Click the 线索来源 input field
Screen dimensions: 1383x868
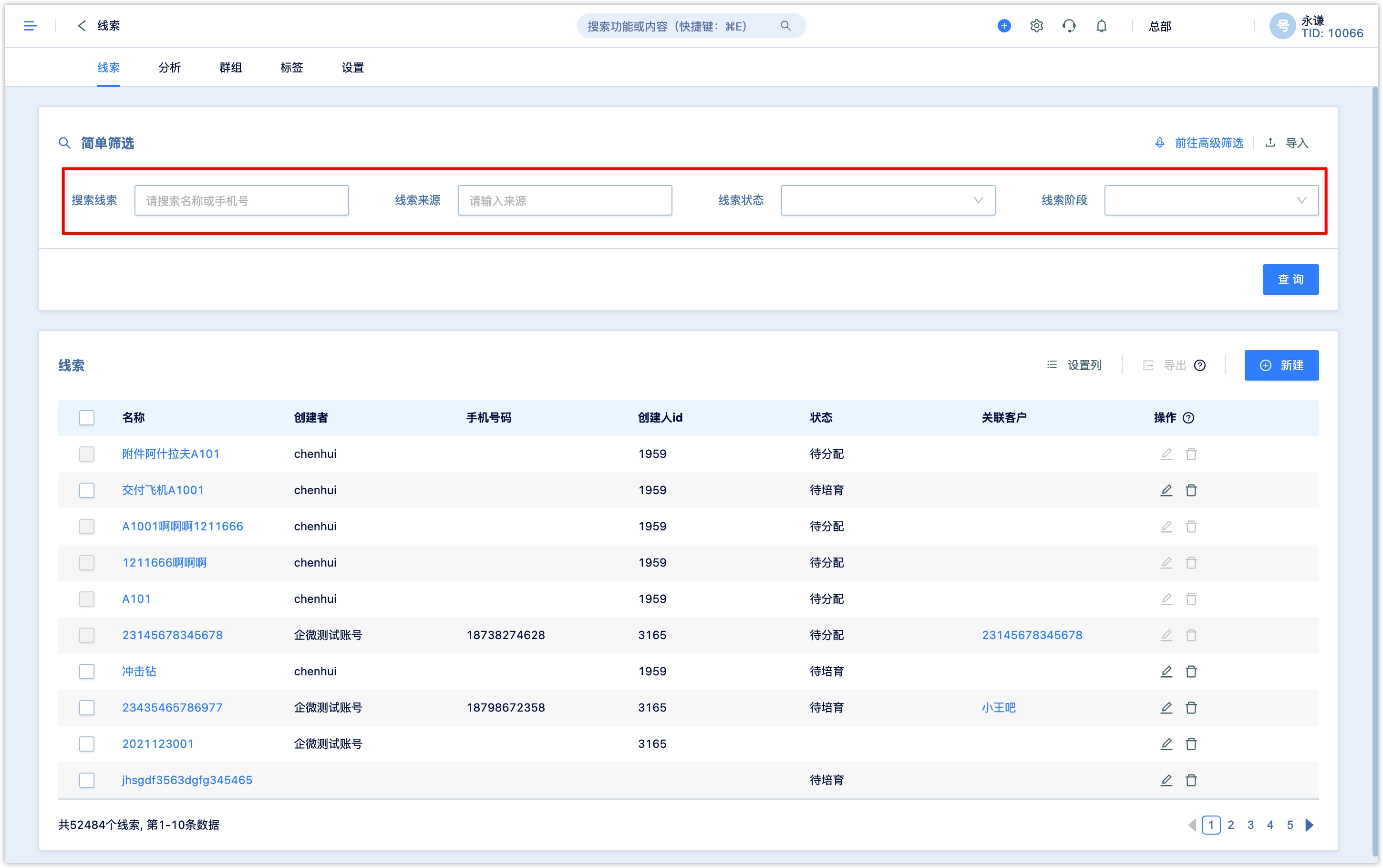click(x=565, y=200)
